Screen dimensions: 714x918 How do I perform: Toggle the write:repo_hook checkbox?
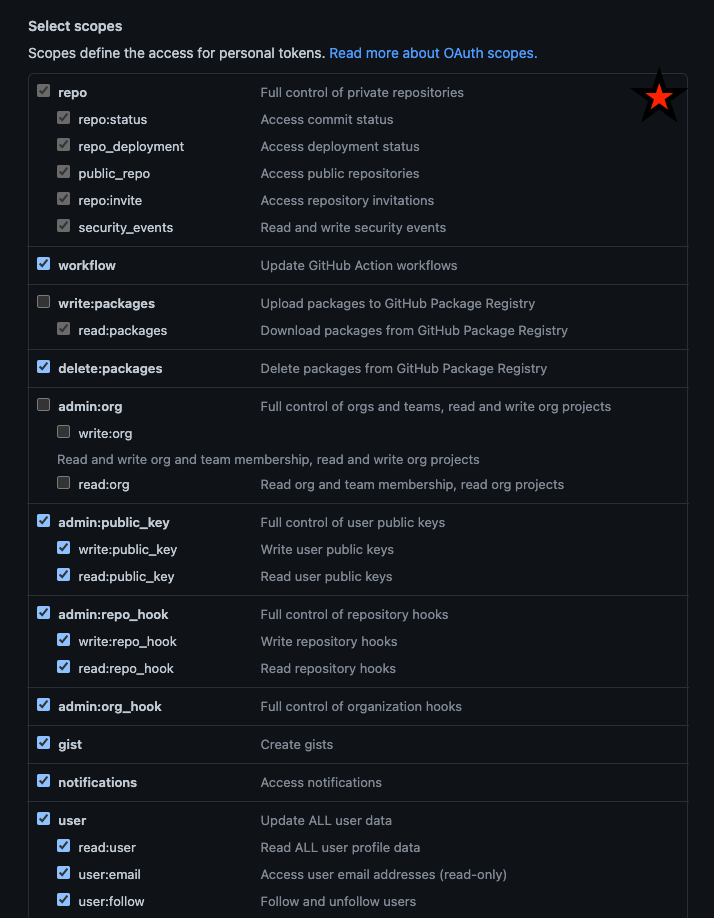63,639
